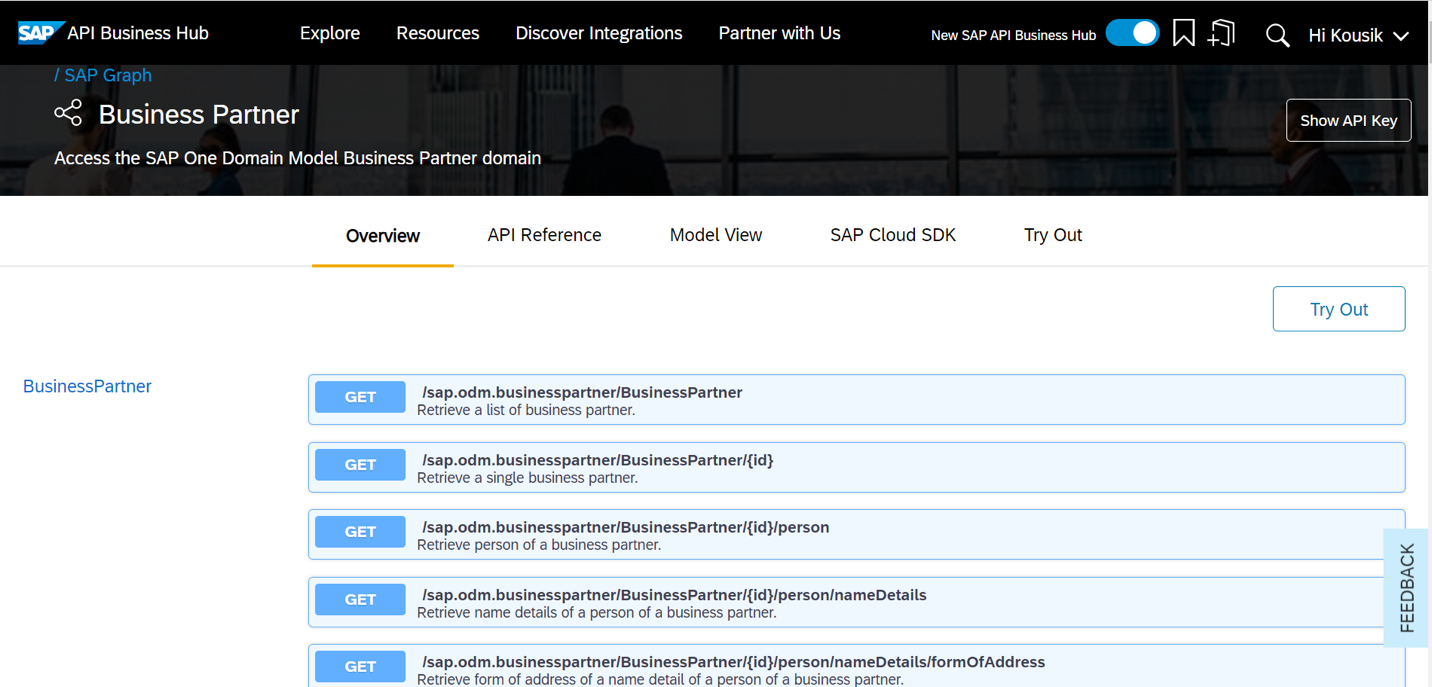The height and width of the screenshot is (687, 1432).
Task: Select the Overview tab
Action: [x=383, y=236]
